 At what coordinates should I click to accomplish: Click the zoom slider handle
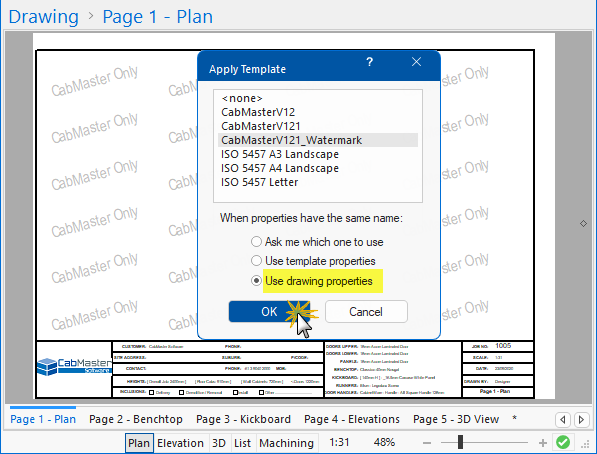460,442
